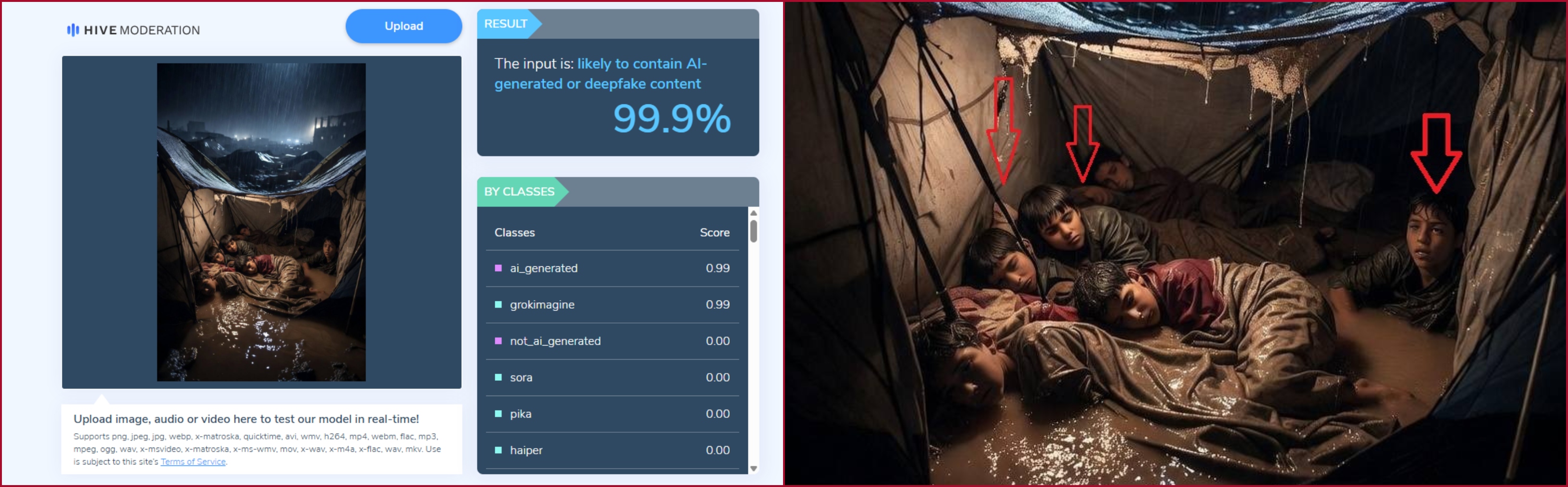The height and width of the screenshot is (487, 1568).
Task: Click the leftmost red arrow annotation
Action: pyautogui.click(x=1003, y=130)
